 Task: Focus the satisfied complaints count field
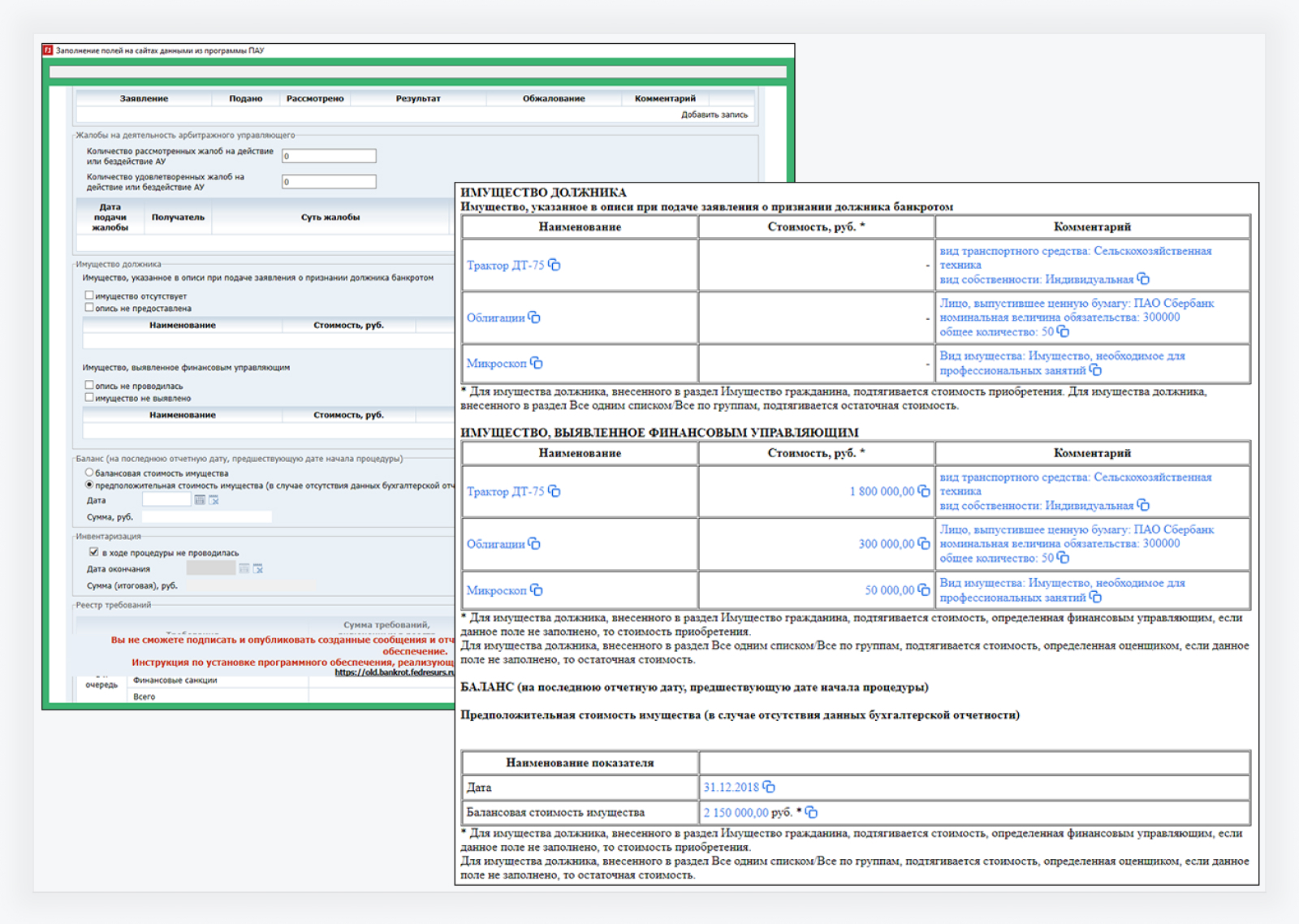tap(329, 182)
